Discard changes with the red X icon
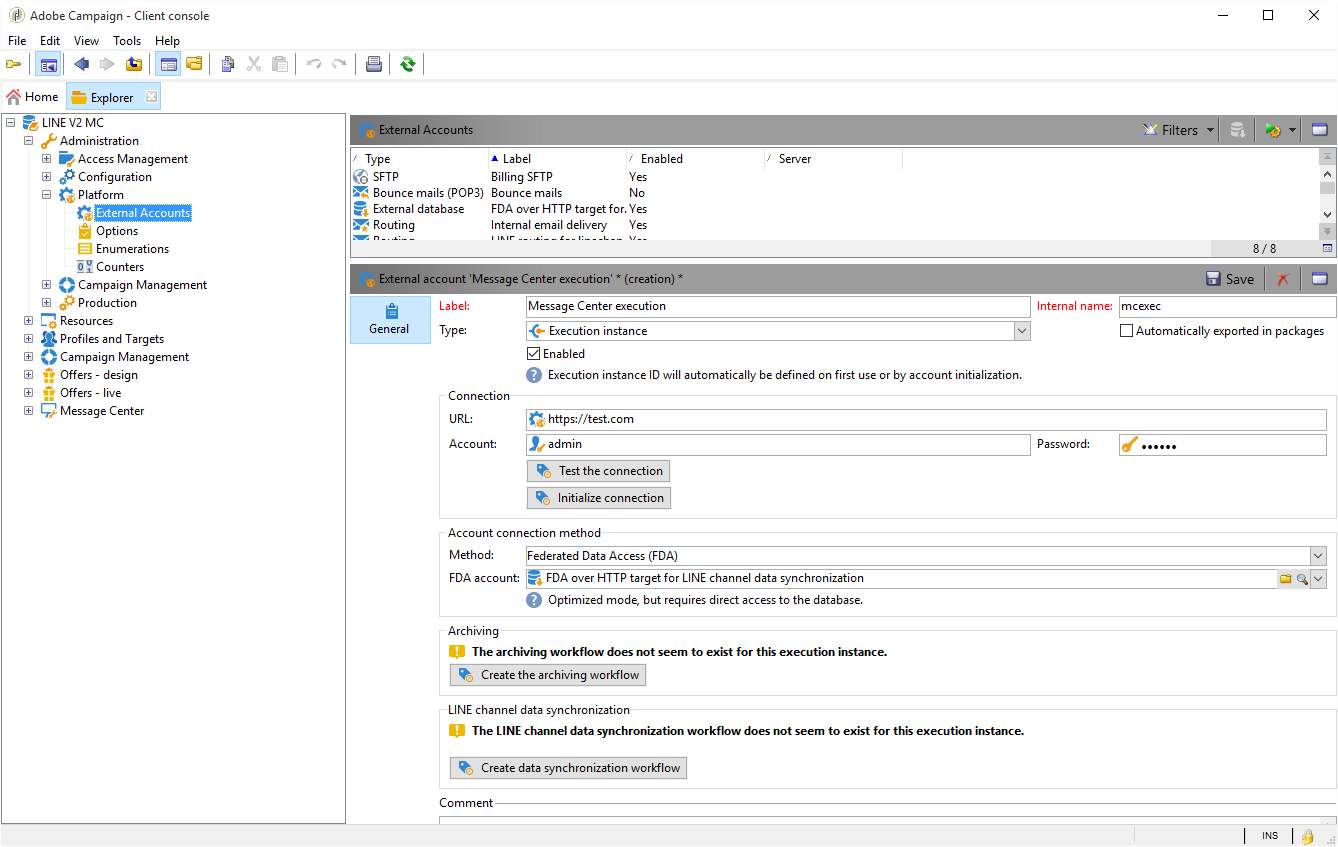This screenshot has height=847, width=1338. (x=1282, y=279)
